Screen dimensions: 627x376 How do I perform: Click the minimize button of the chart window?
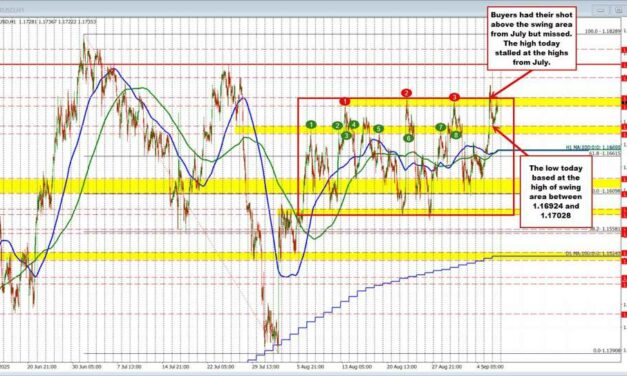(601, 11)
